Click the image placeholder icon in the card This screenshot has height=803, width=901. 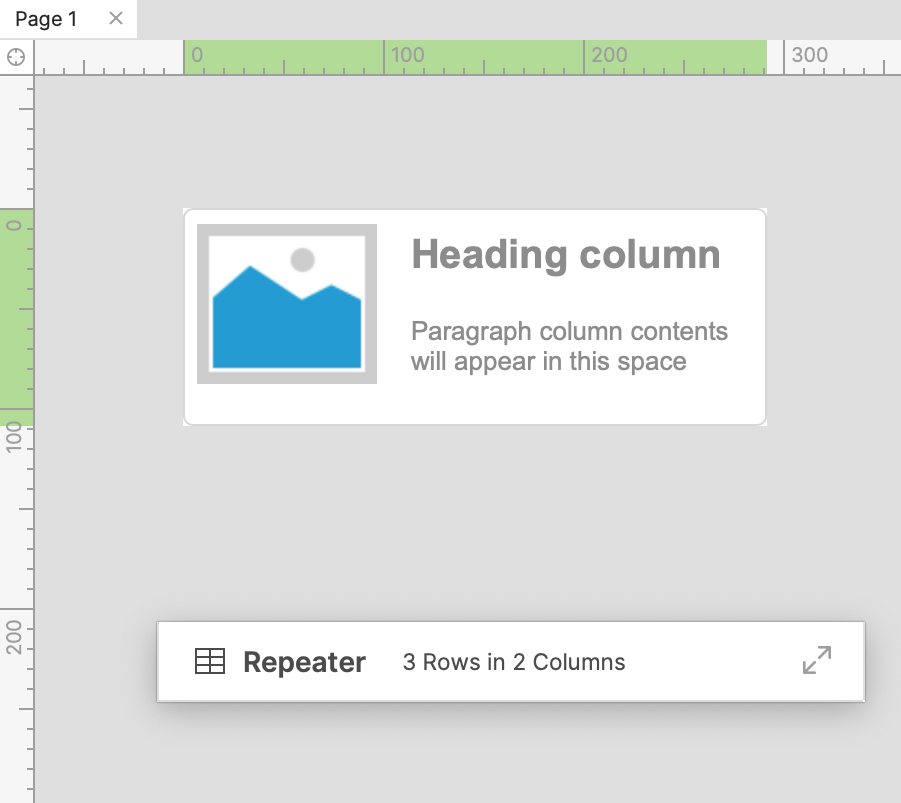(287, 304)
